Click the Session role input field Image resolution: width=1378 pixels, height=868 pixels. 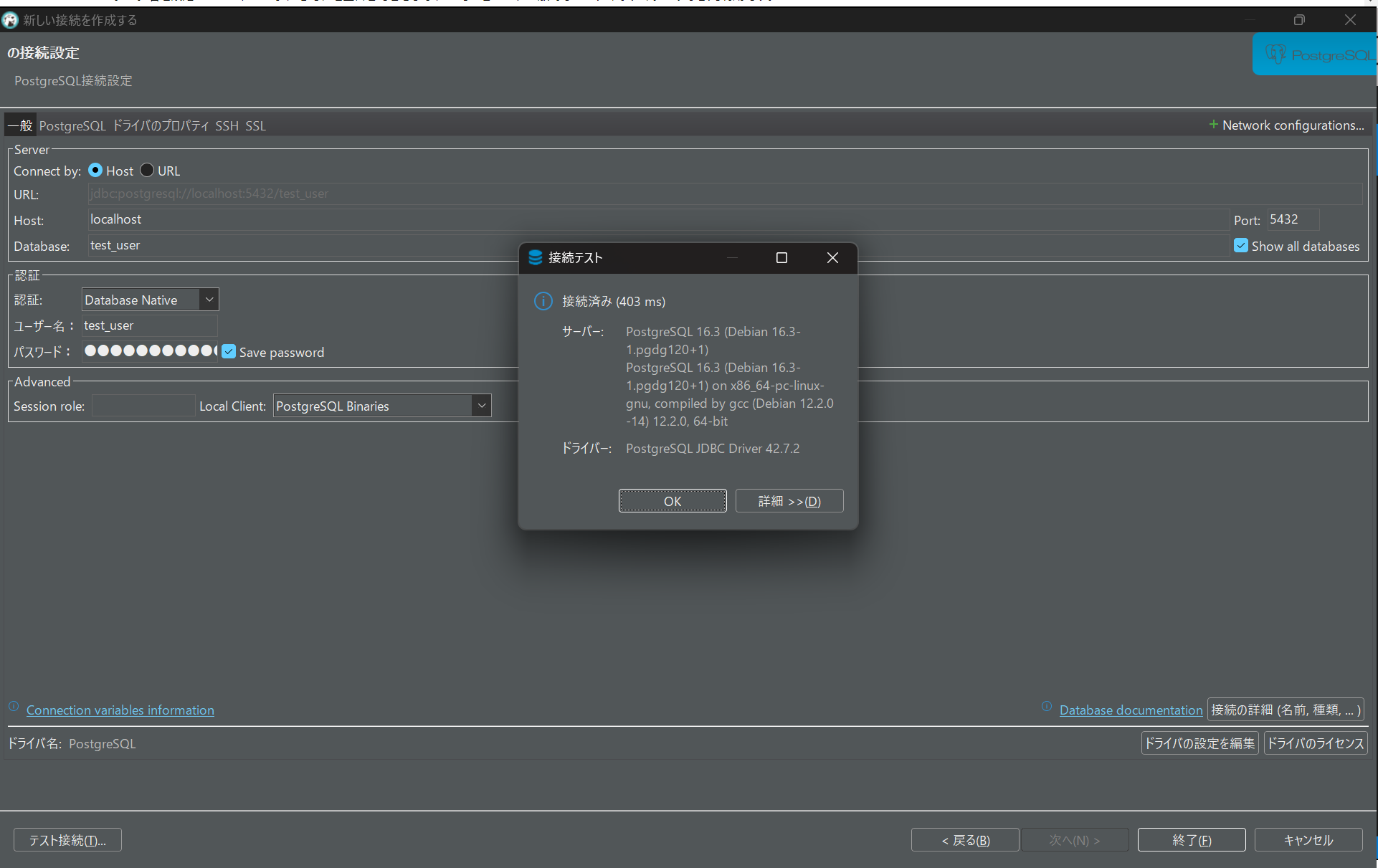click(143, 406)
